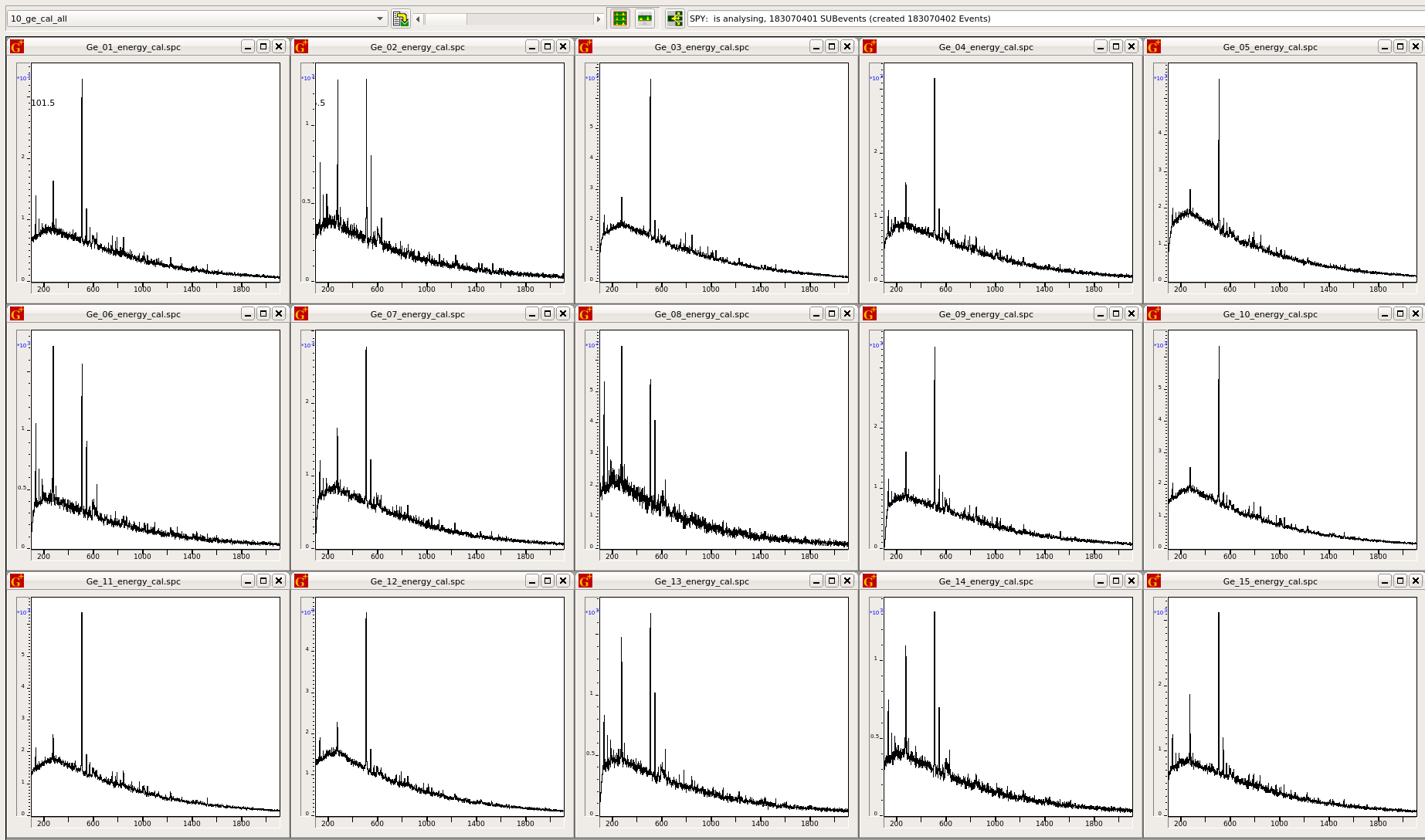Minimize the Ge_06_energy_cal.spc spectrum window
This screenshot has width=1425, height=840.
tap(248, 314)
